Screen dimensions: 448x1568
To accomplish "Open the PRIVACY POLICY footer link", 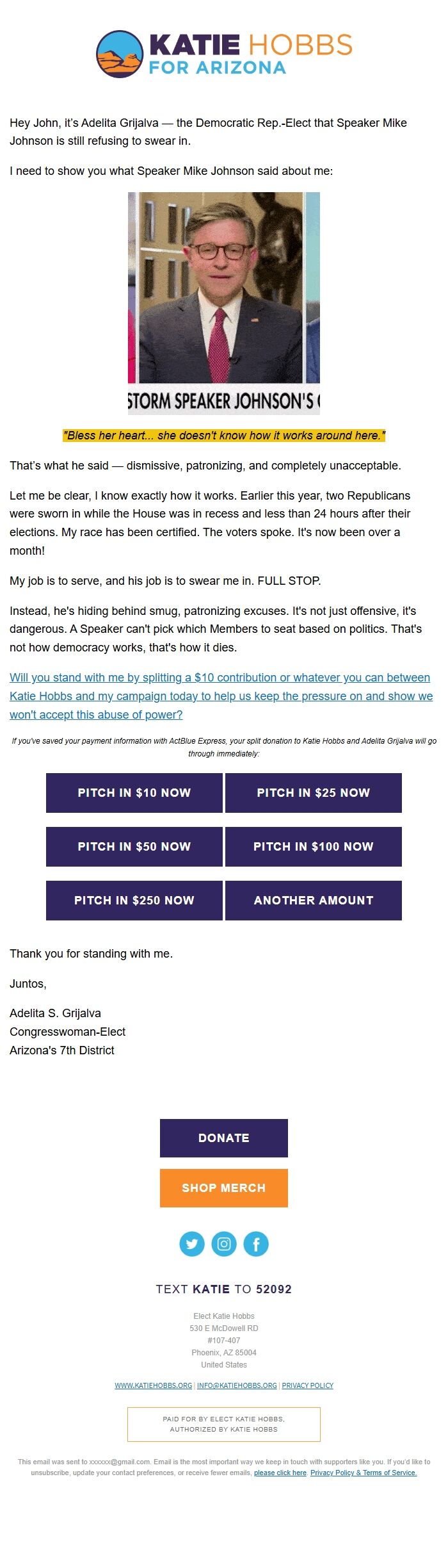I will tap(308, 1385).
